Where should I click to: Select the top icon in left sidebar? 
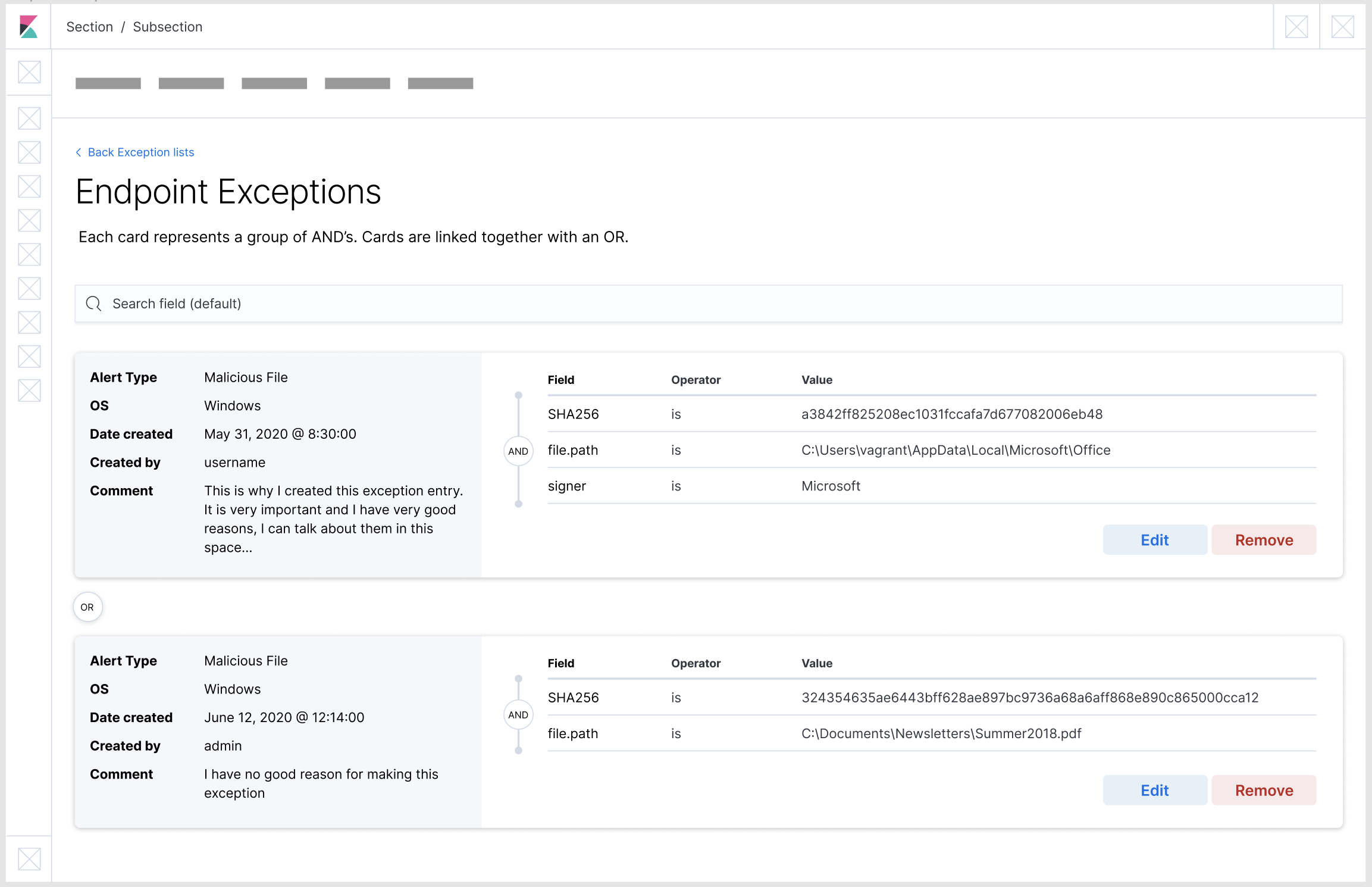coord(28,72)
